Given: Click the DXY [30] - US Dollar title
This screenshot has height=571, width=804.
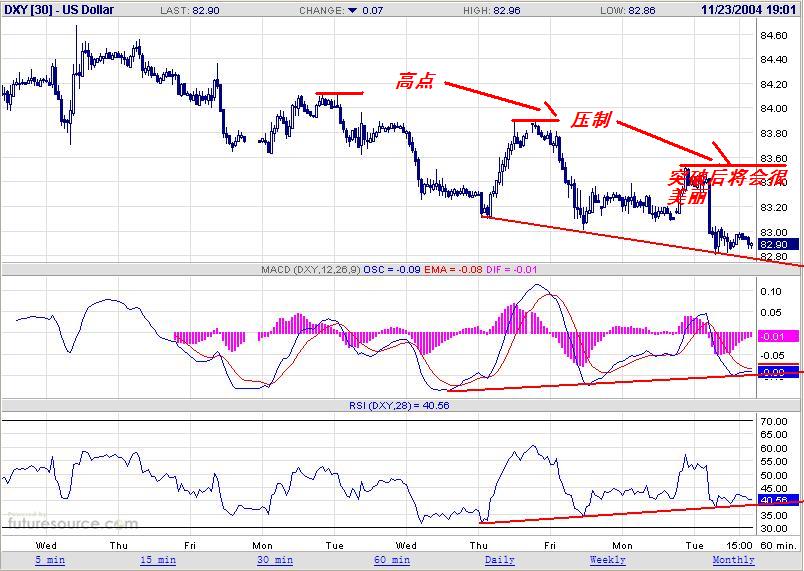Looking at the screenshot, I should (59, 9).
